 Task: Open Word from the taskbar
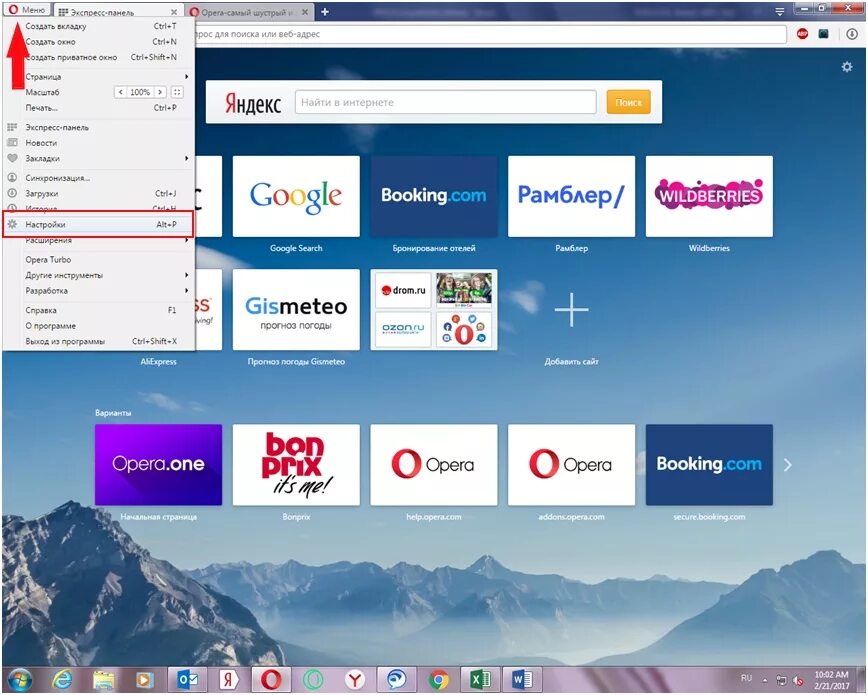[x=522, y=679]
